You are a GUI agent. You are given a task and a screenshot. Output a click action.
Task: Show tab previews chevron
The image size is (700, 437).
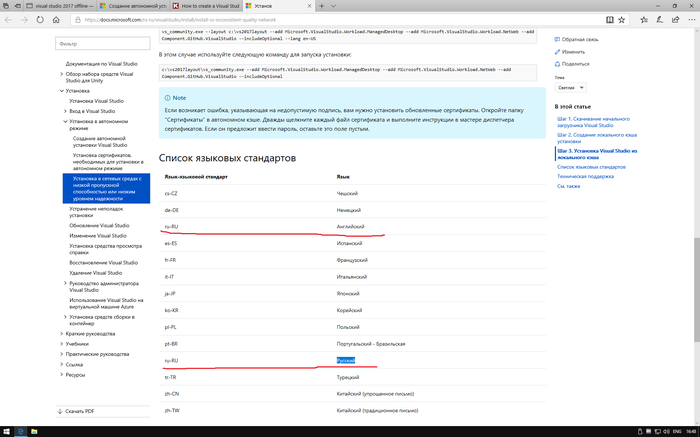(333, 6)
